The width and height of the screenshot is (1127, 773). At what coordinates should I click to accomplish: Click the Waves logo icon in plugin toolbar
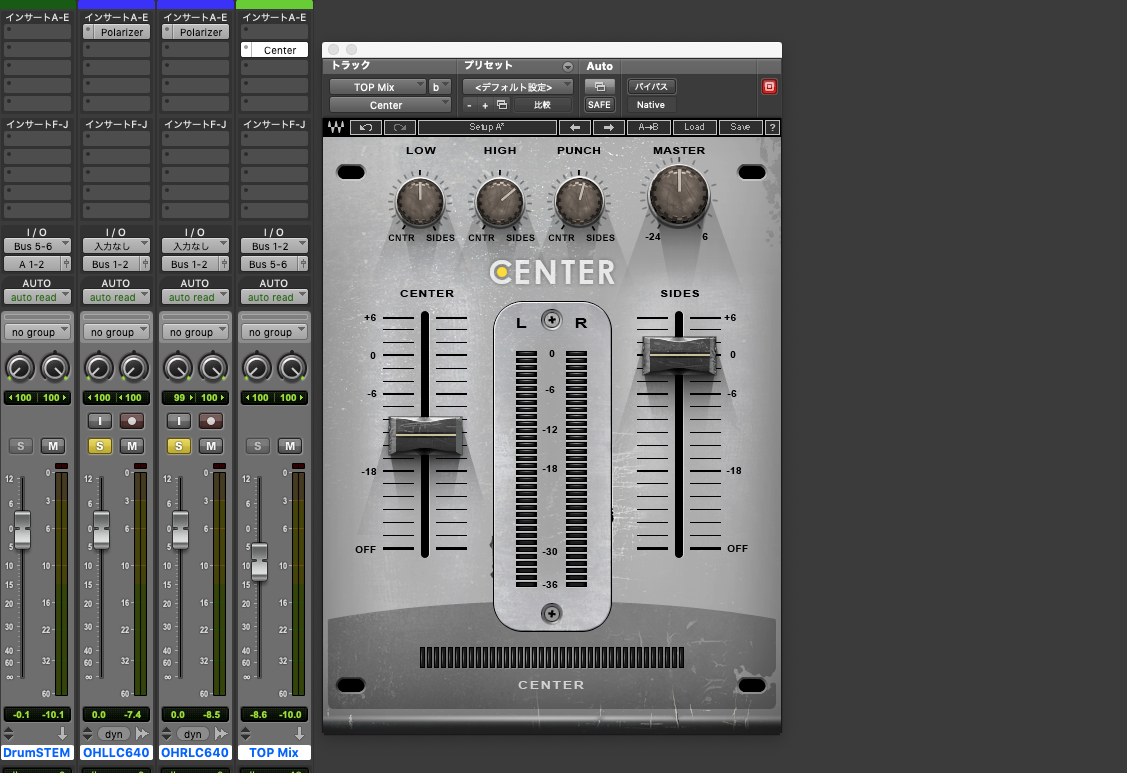(x=336, y=127)
